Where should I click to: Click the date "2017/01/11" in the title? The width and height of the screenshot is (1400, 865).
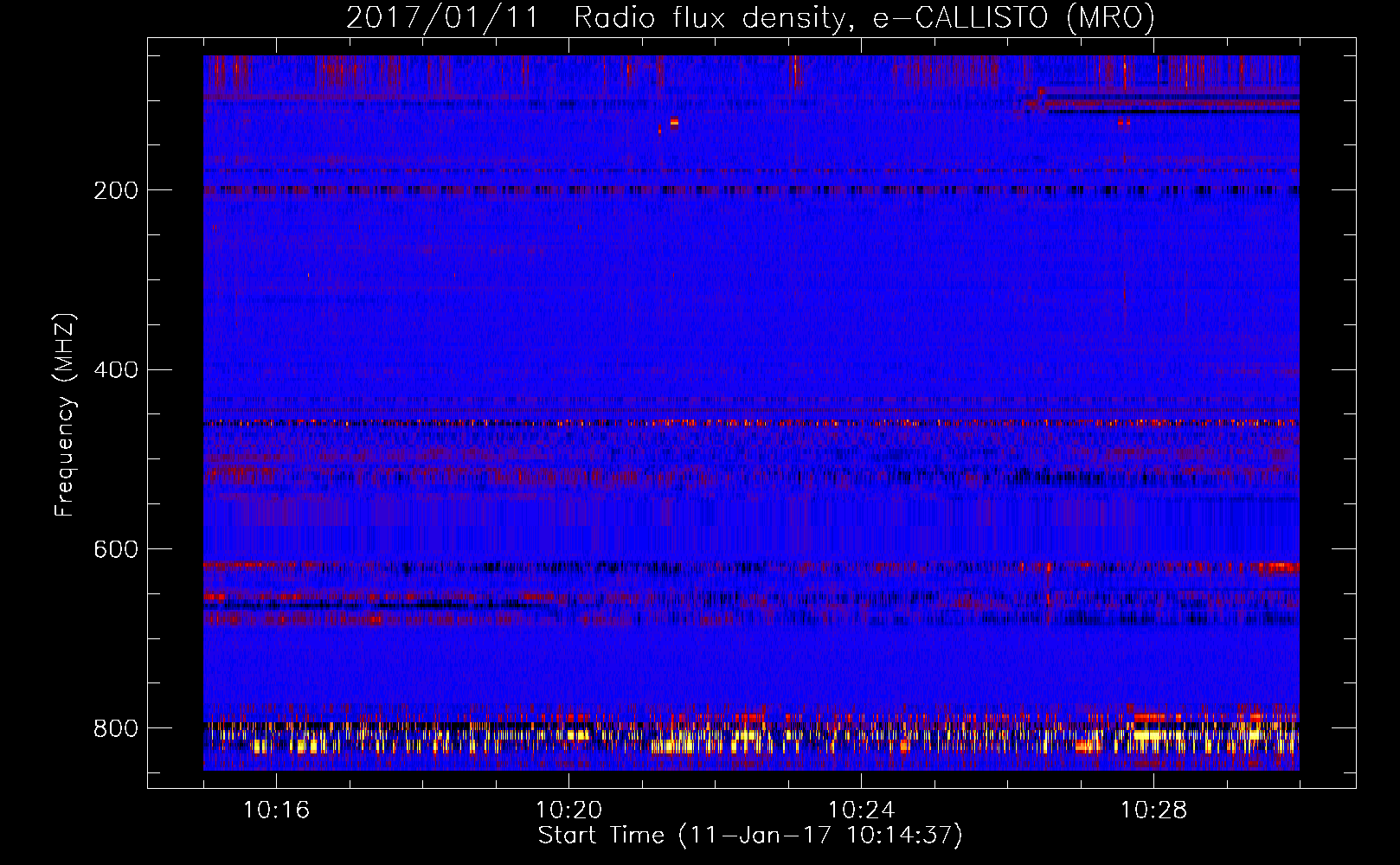tap(443, 17)
